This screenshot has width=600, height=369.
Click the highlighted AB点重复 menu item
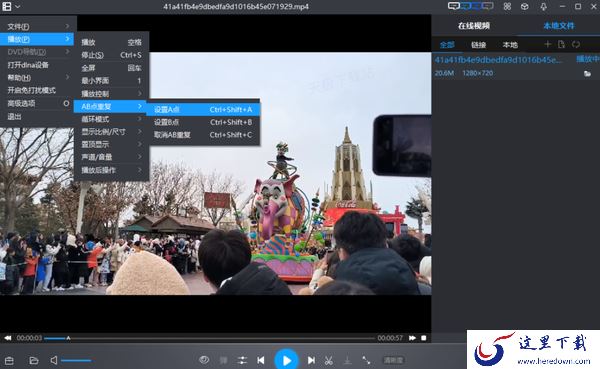tap(110, 106)
